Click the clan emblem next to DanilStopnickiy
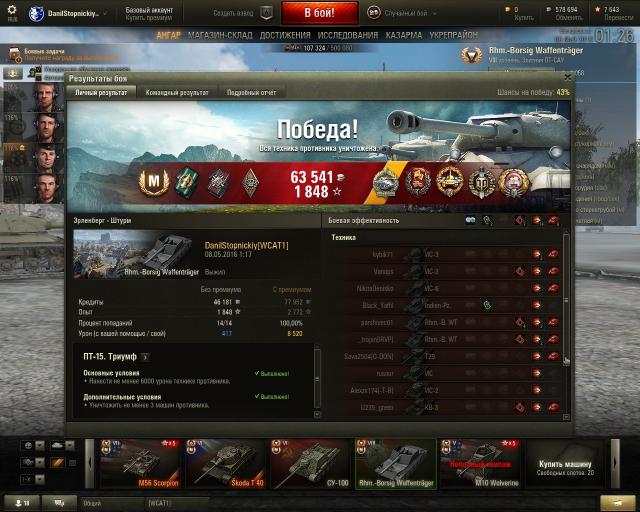This screenshot has height=512, width=640. (x=36, y=13)
